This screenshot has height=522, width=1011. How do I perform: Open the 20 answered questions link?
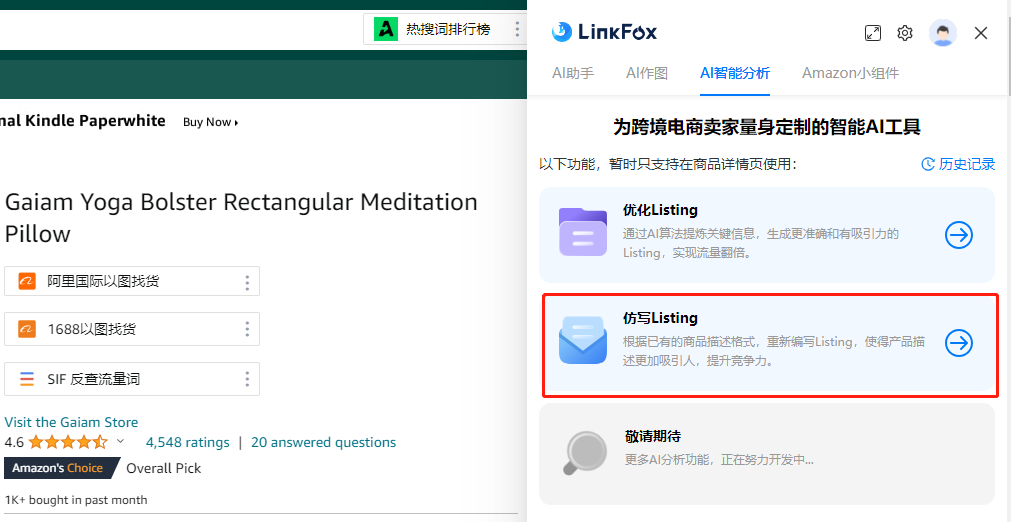pos(324,442)
